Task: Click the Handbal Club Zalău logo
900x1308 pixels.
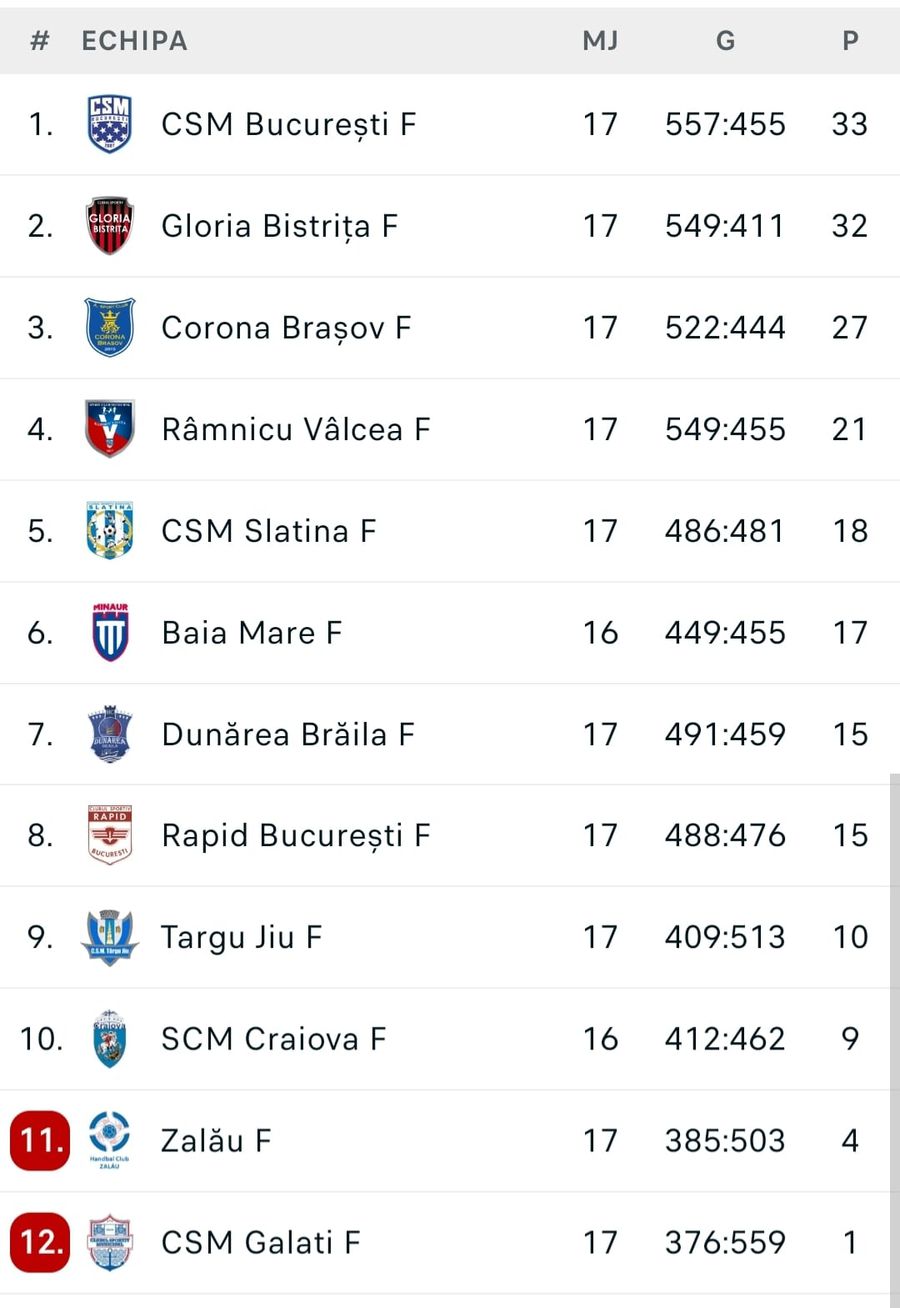Action: click(110, 1140)
